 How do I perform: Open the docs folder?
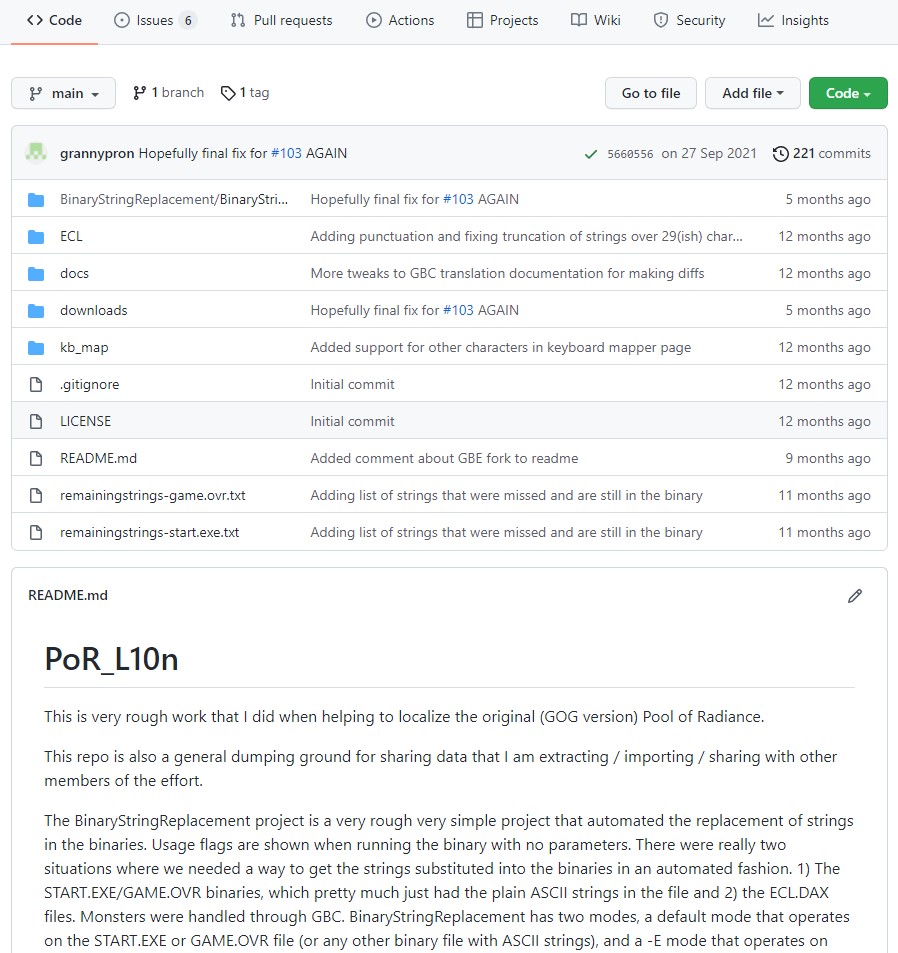(x=74, y=274)
